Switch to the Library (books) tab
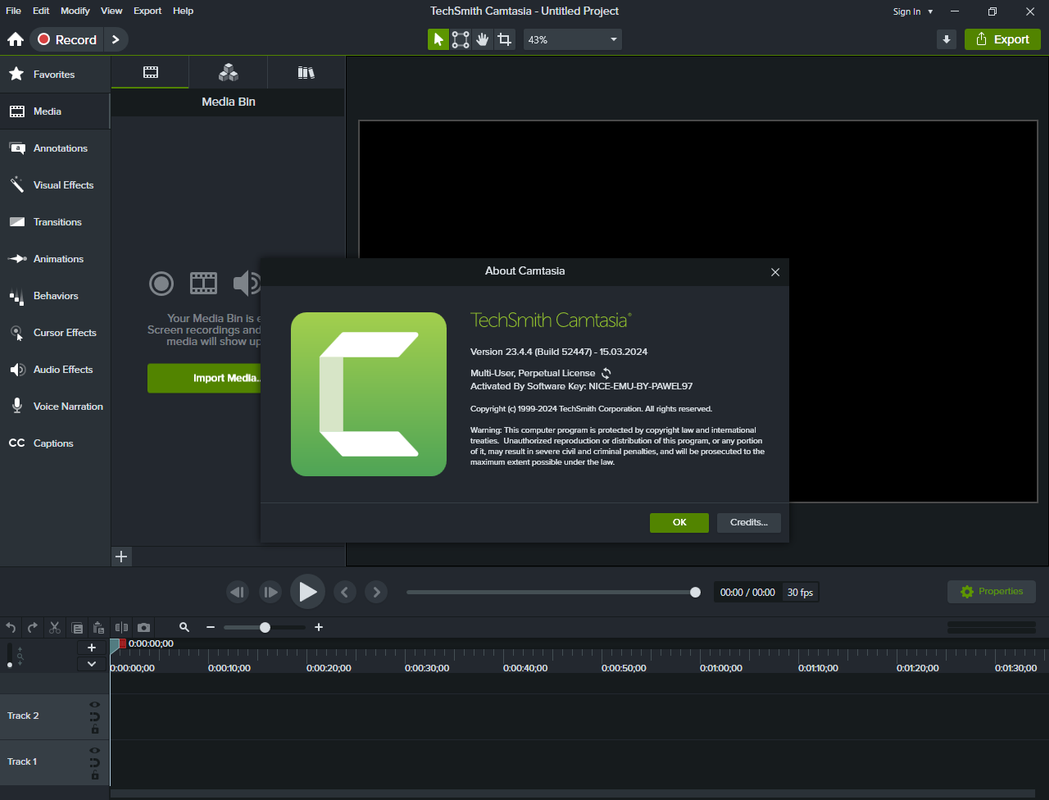 [306, 72]
